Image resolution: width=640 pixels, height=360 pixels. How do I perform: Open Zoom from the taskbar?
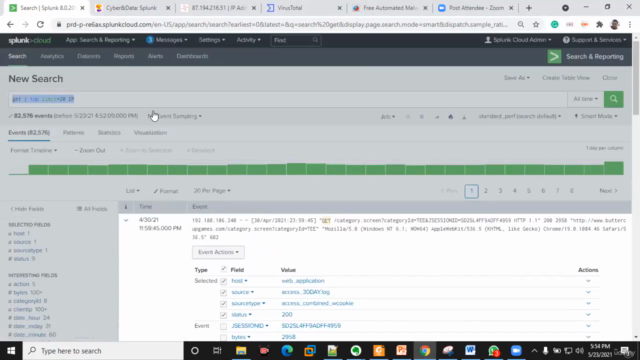[x=516, y=351]
